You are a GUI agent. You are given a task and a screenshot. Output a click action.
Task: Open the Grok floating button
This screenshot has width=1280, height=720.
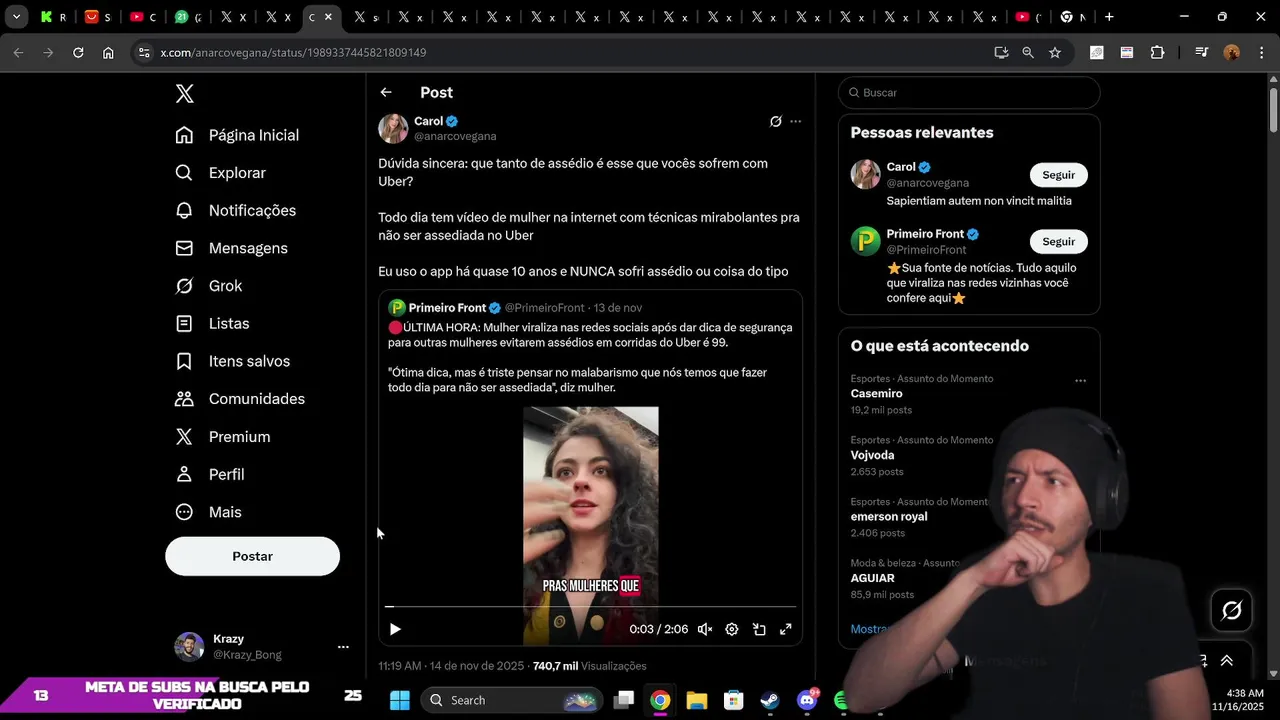coord(1232,610)
